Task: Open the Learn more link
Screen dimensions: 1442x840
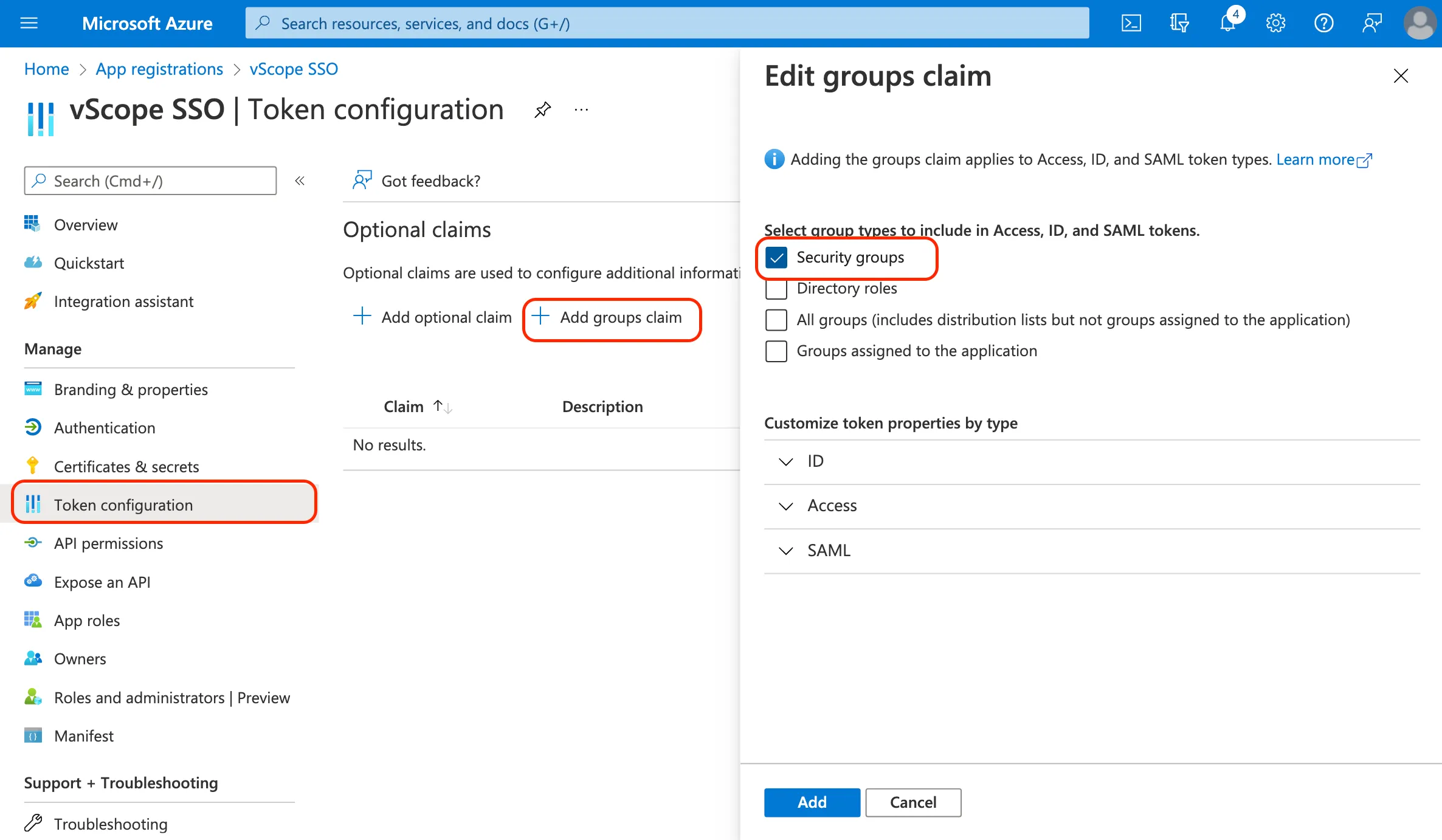Action: click(x=1324, y=159)
